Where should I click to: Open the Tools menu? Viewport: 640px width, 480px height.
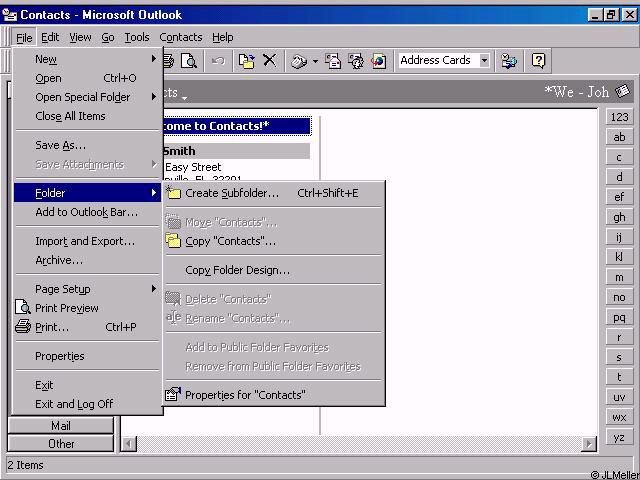pyautogui.click(x=137, y=37)
